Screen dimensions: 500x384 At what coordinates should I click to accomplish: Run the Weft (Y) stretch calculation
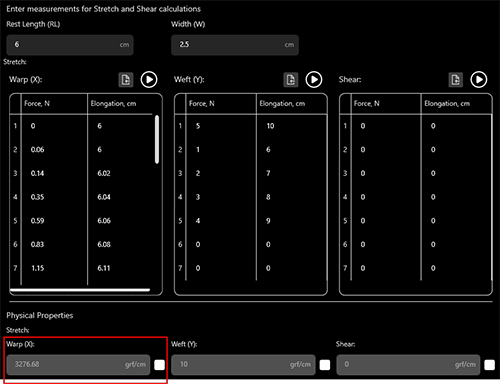(314, 80)
